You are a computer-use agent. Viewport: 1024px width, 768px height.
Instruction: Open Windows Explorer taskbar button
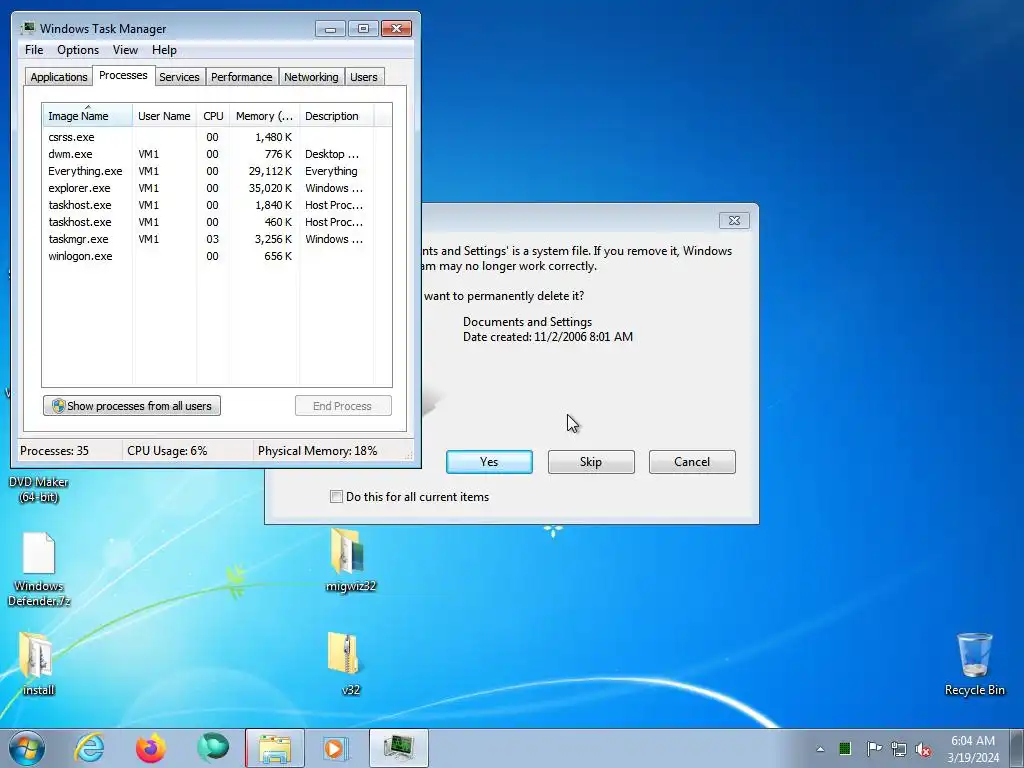(x=275, y=748)
